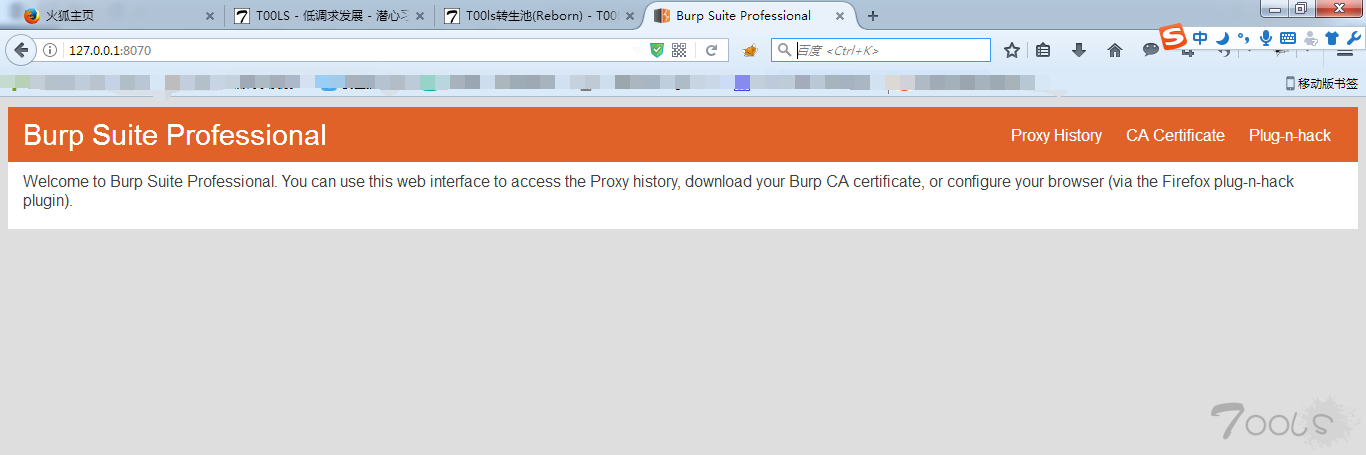Click the Sogou input S logo
The height and width of the screenshot is (455, 1366).
(x=1173, y=38)
